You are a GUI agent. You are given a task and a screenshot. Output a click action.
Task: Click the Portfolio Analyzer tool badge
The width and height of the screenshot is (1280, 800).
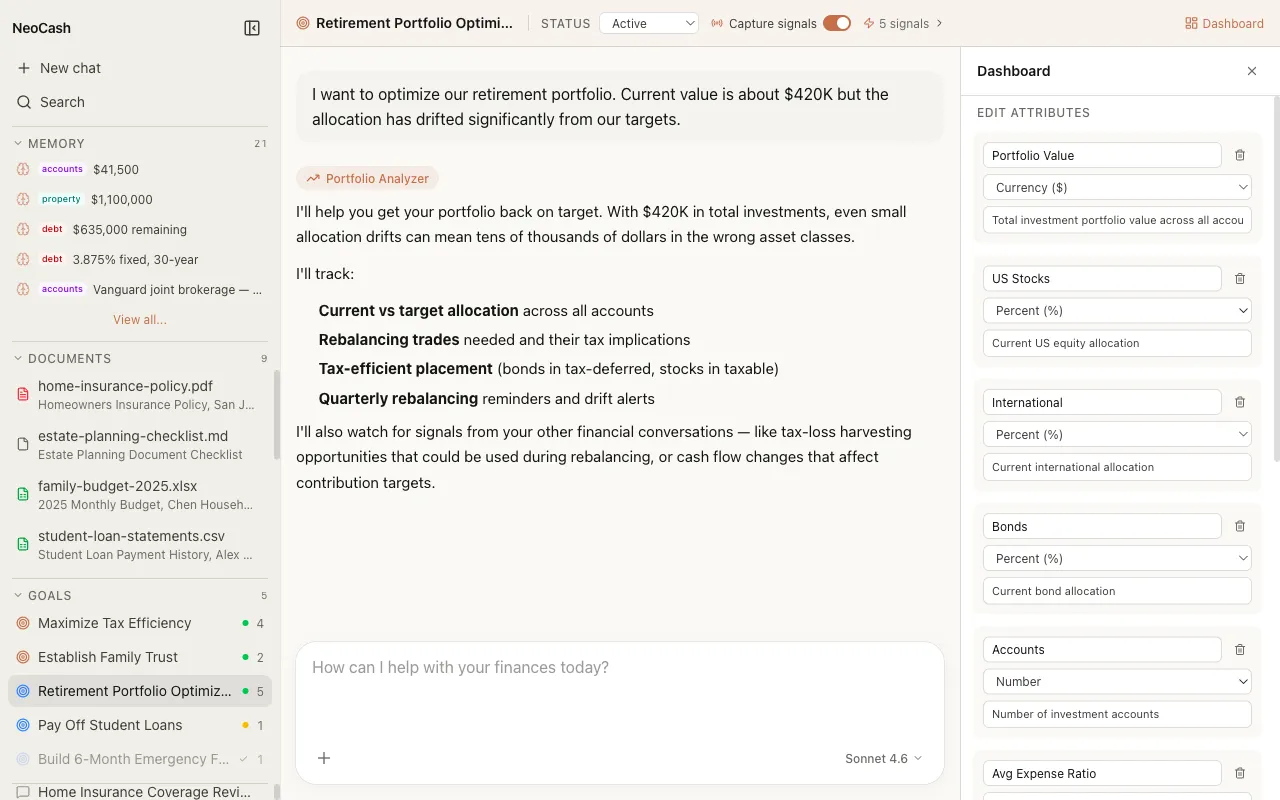pyautogui.click(x=367, y=178)
